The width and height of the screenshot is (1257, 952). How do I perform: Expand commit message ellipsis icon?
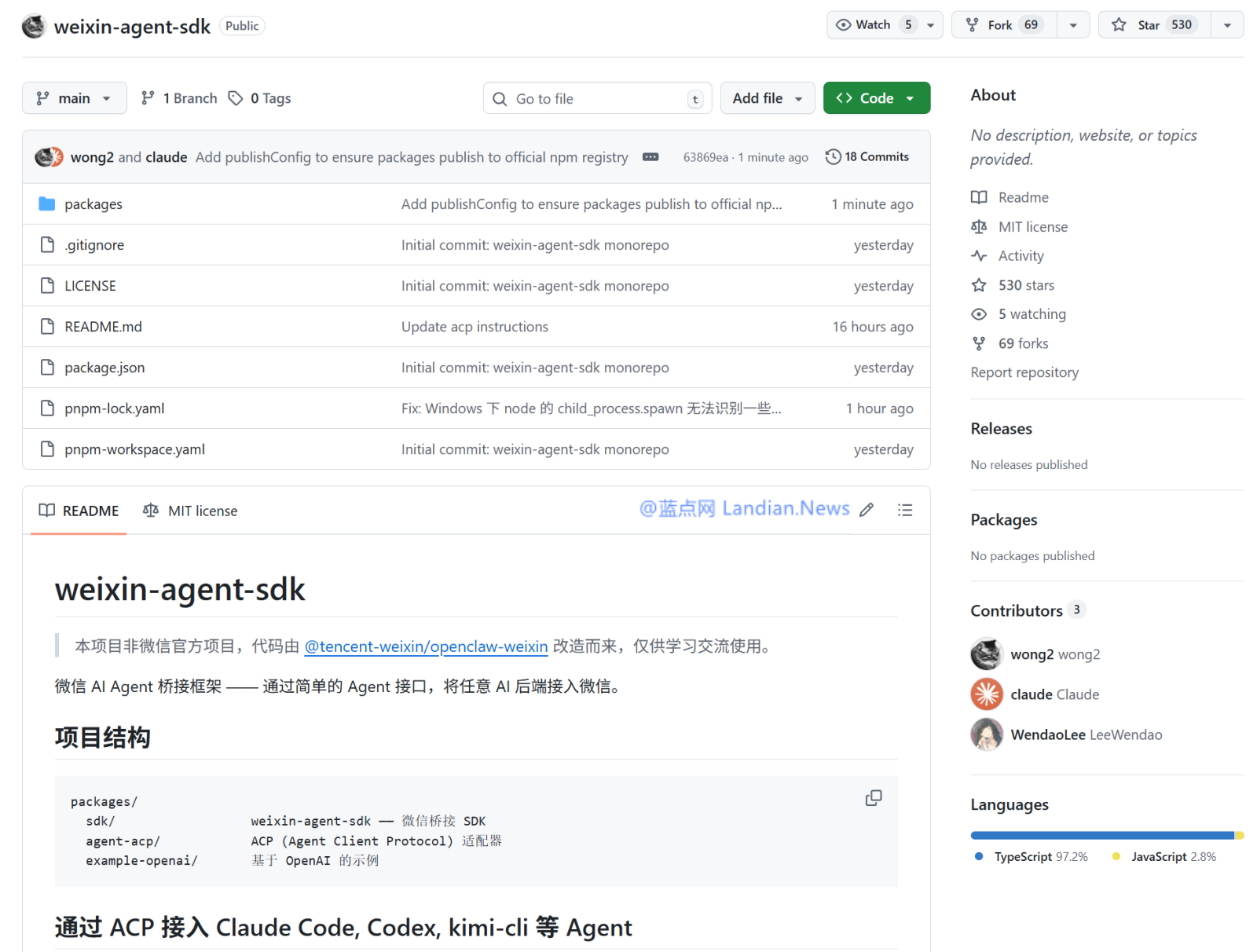[x=650, y=157]
